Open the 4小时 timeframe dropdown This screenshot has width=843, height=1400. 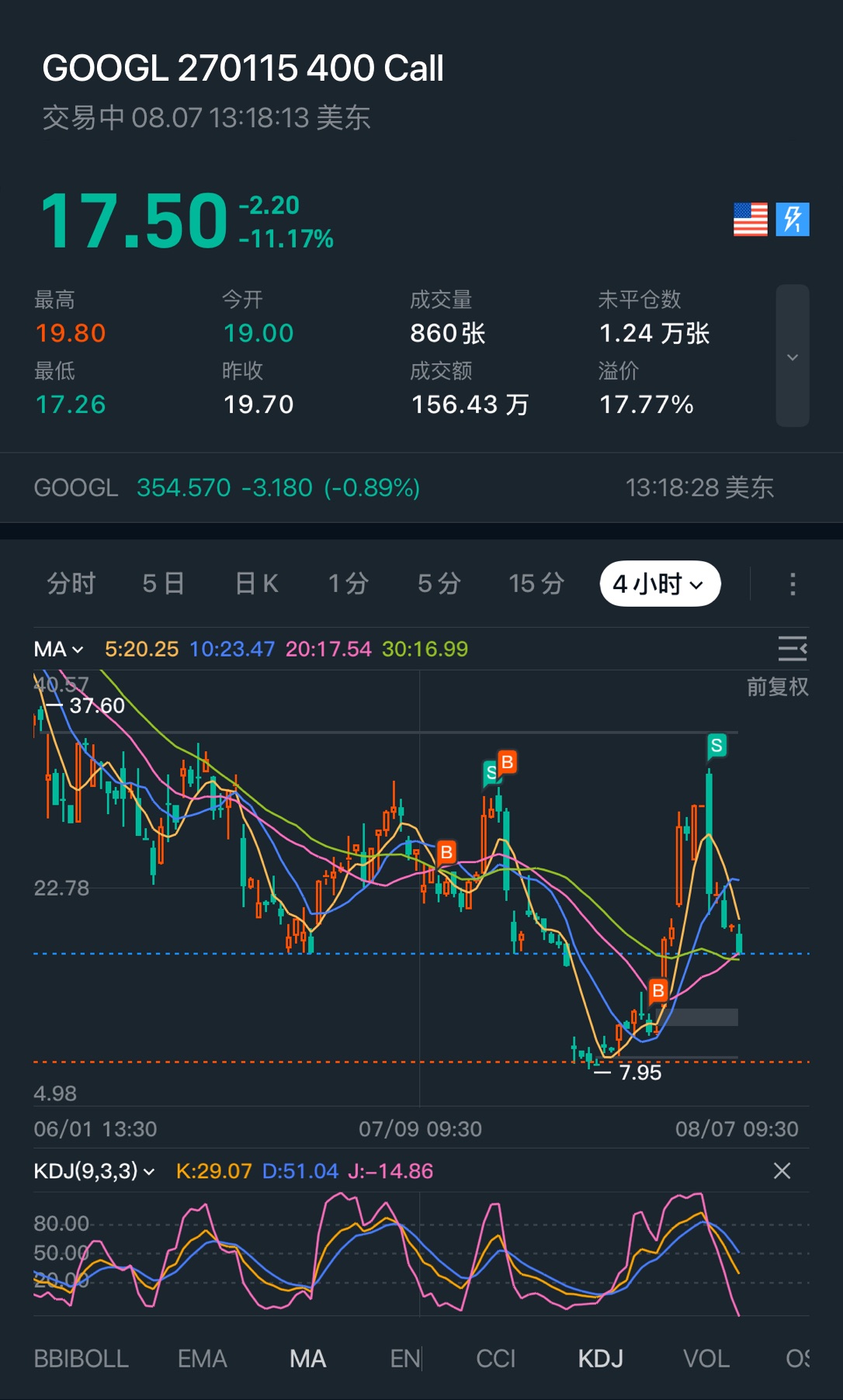coord(660,584)
